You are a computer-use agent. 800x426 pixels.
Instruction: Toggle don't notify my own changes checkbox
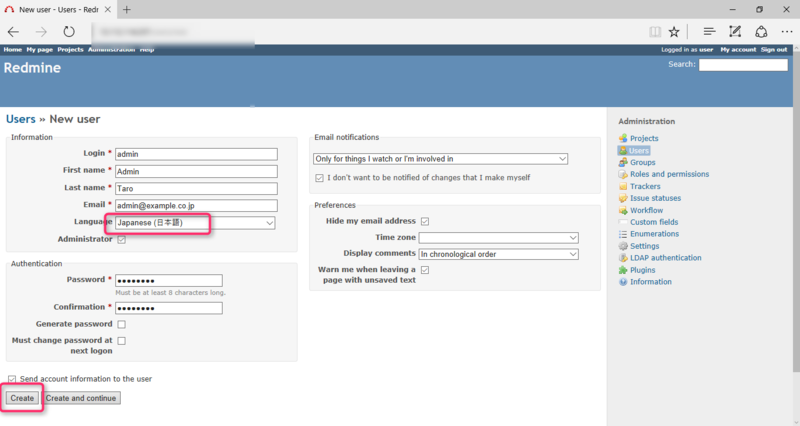[319, 178]
